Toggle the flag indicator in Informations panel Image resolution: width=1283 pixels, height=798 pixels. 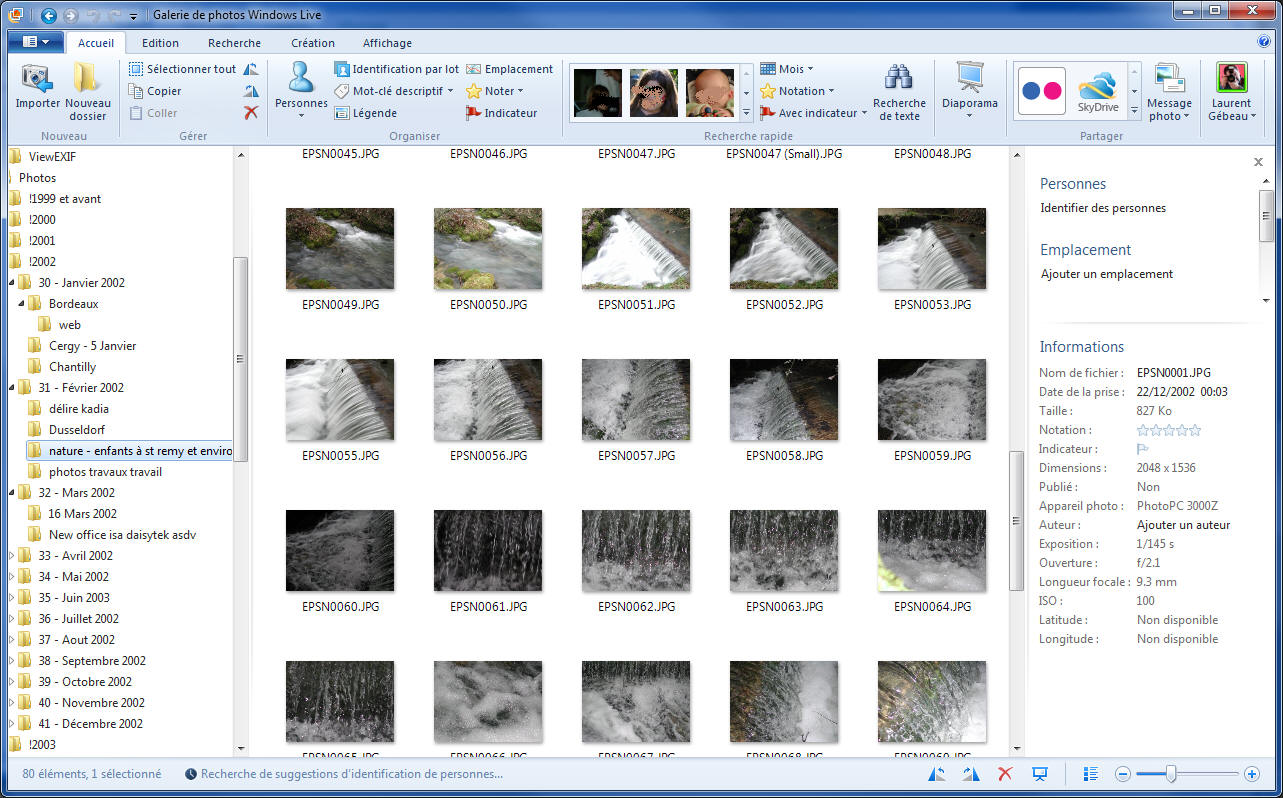click(1143, 450)
